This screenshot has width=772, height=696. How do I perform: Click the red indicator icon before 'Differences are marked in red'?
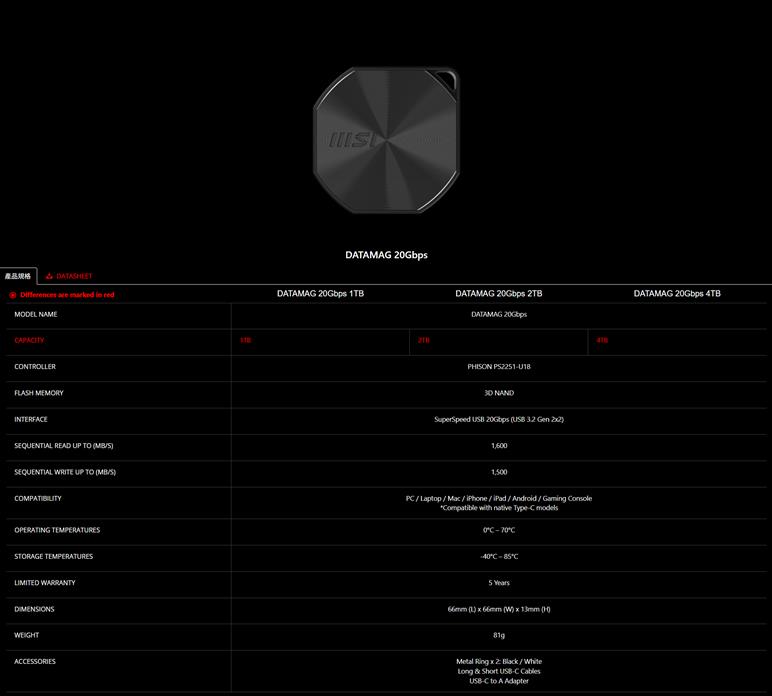point(13,295)
